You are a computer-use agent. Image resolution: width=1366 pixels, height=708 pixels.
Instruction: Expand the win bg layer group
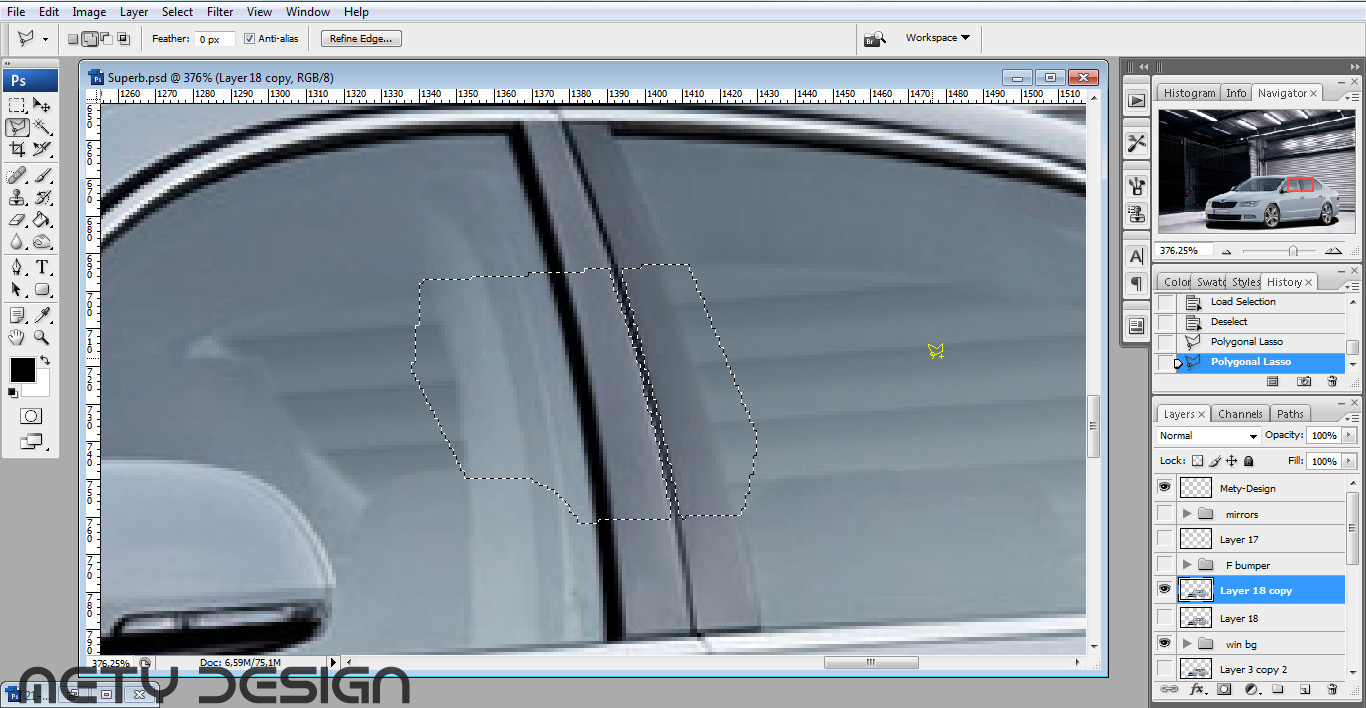pos(1187,643)
